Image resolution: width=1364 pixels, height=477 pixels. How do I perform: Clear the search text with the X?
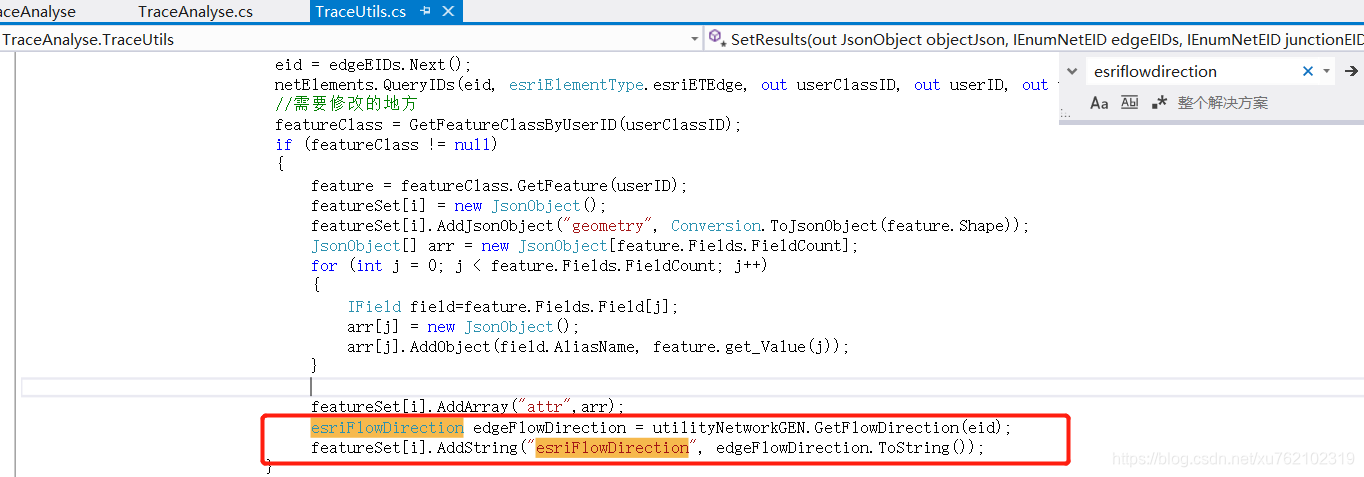pyautogui.click(x=1308, y=71)
